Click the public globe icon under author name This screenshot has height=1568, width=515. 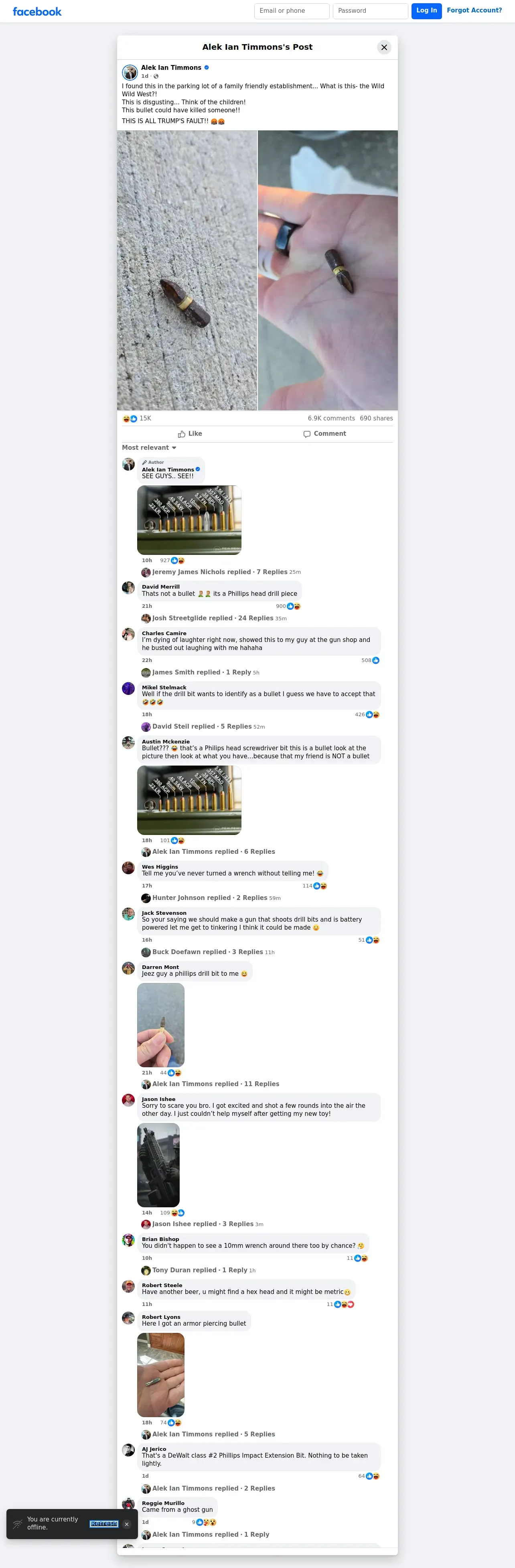156,77
